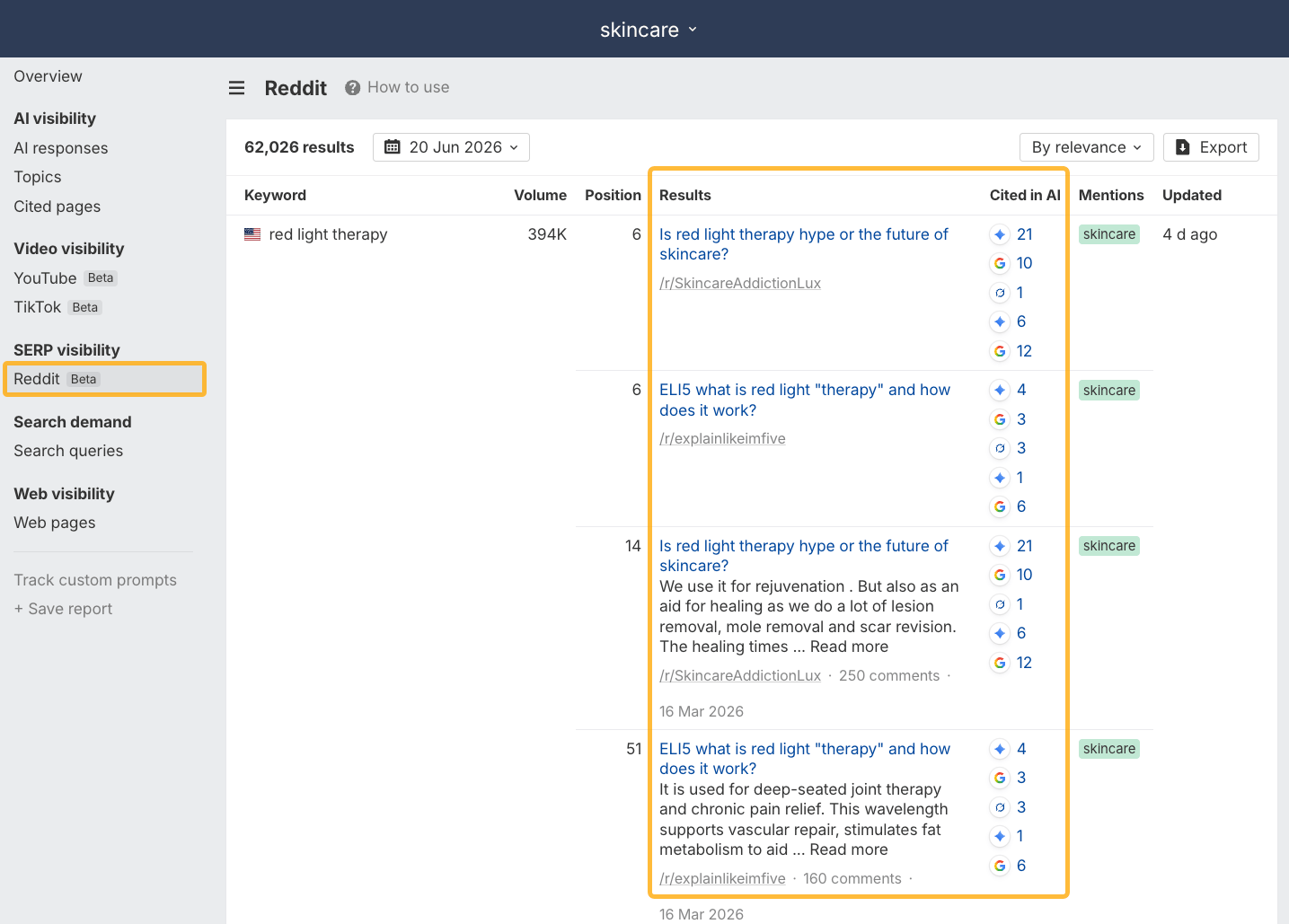Open /r/SkincareAddictionLux link in first result
Screen dimensions: 1289x924
[740, 283]
